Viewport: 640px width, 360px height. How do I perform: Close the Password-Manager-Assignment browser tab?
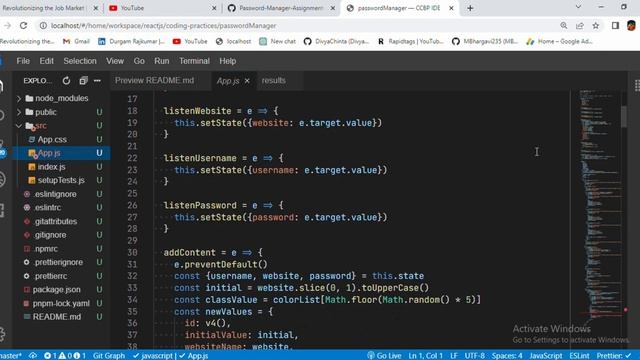pyautogui.click(x=333, y=8)
